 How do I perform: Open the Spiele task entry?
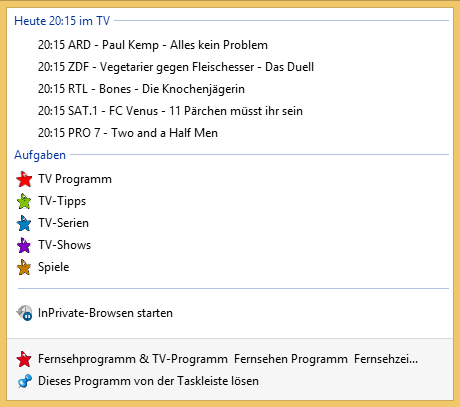pyautogui.click(x=230, y=267)
